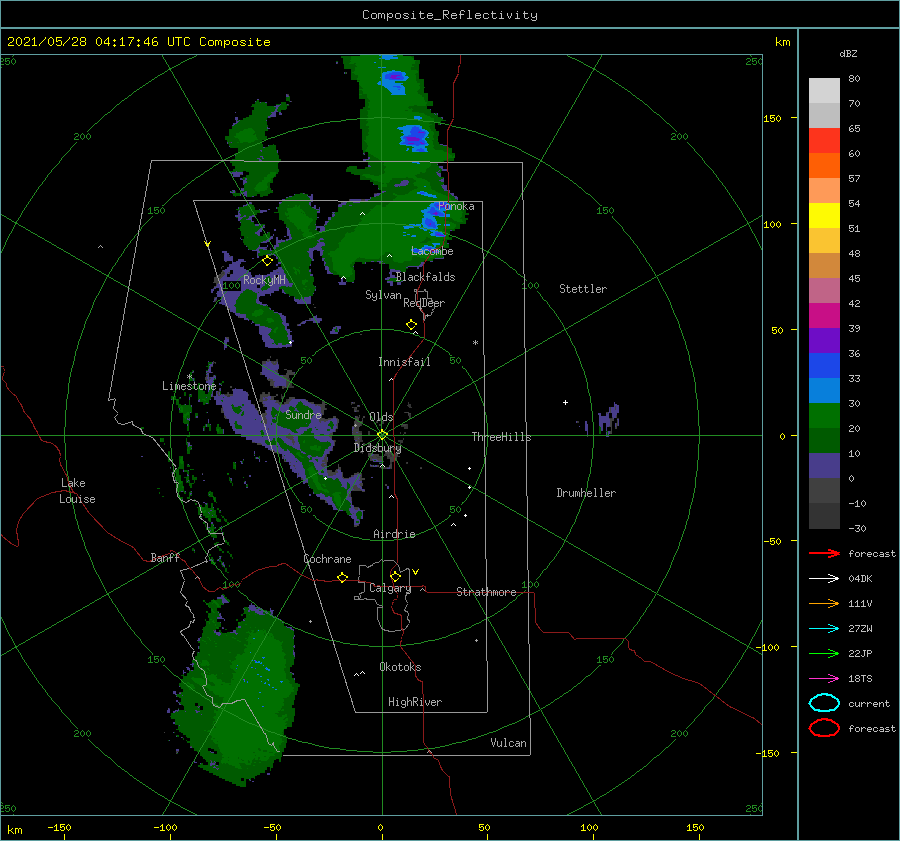Click the slate purple swatch between 10 and 0 dBZ
Viewport: 900px width, 841px height.
pos(824,466)
